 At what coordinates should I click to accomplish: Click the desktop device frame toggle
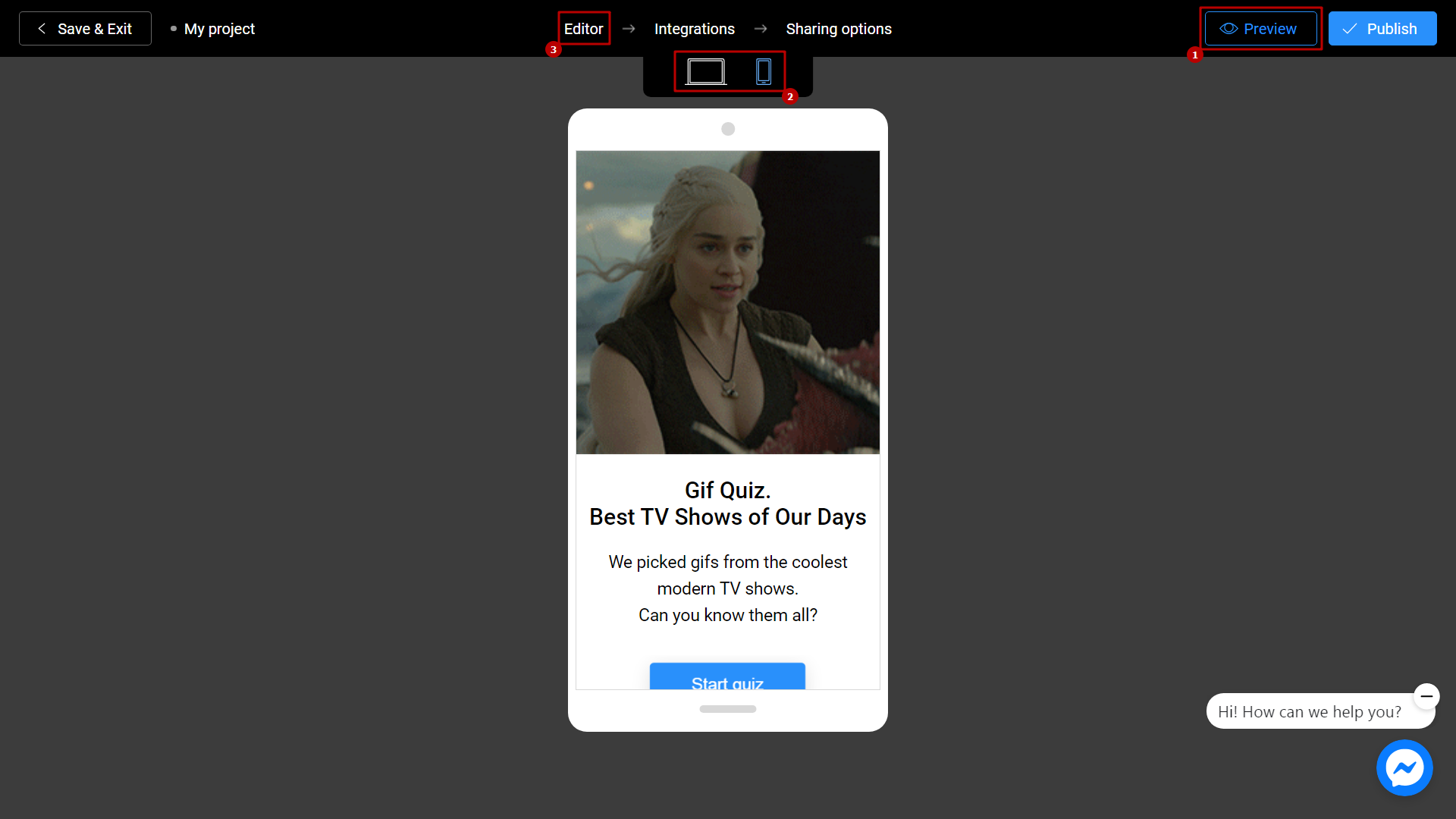tap(705, 72)
